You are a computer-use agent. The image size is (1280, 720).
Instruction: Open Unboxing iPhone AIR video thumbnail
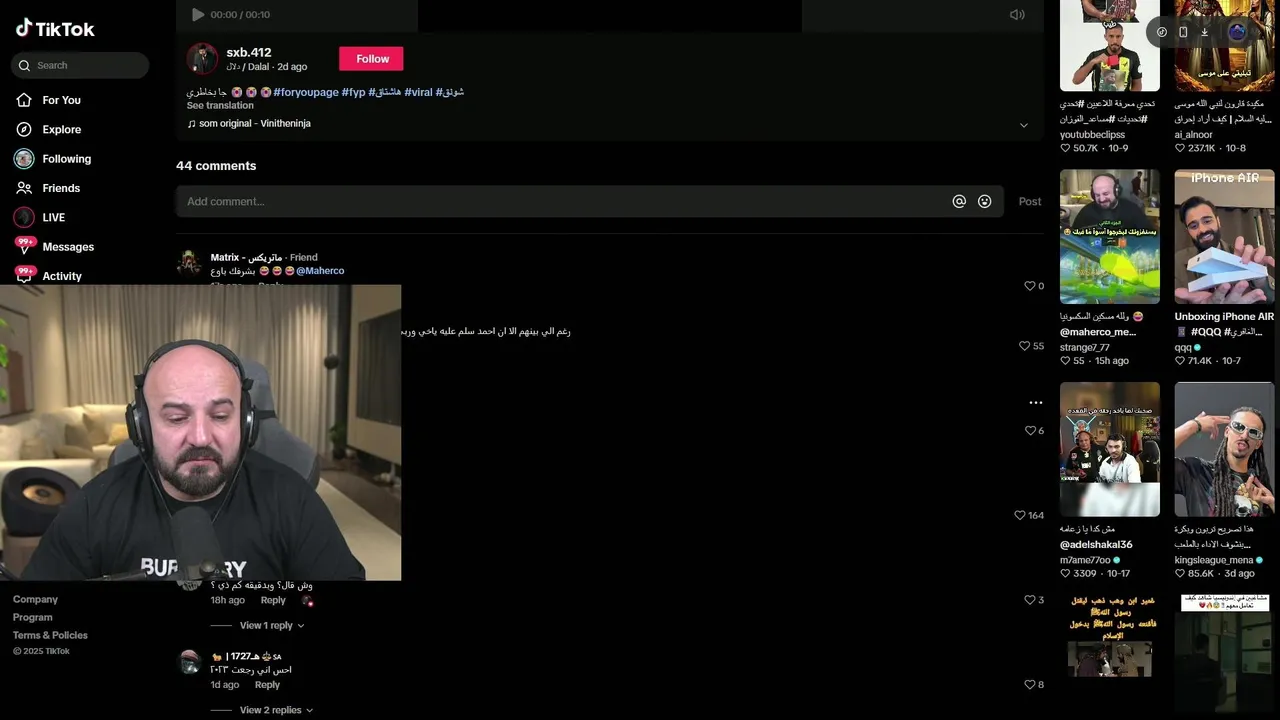(1224, 236)
